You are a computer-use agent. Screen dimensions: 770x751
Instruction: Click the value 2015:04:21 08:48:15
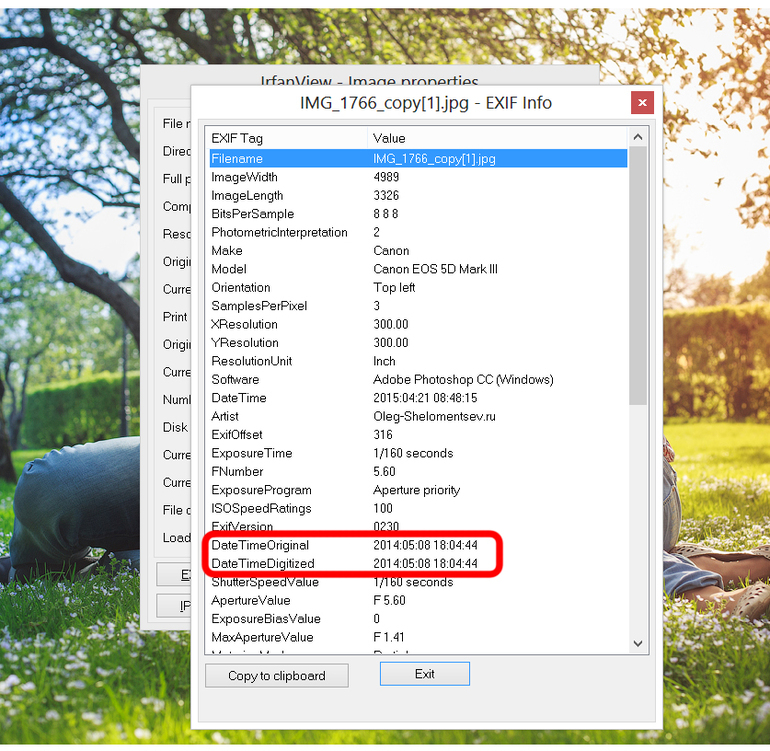(x=425, y=398)
